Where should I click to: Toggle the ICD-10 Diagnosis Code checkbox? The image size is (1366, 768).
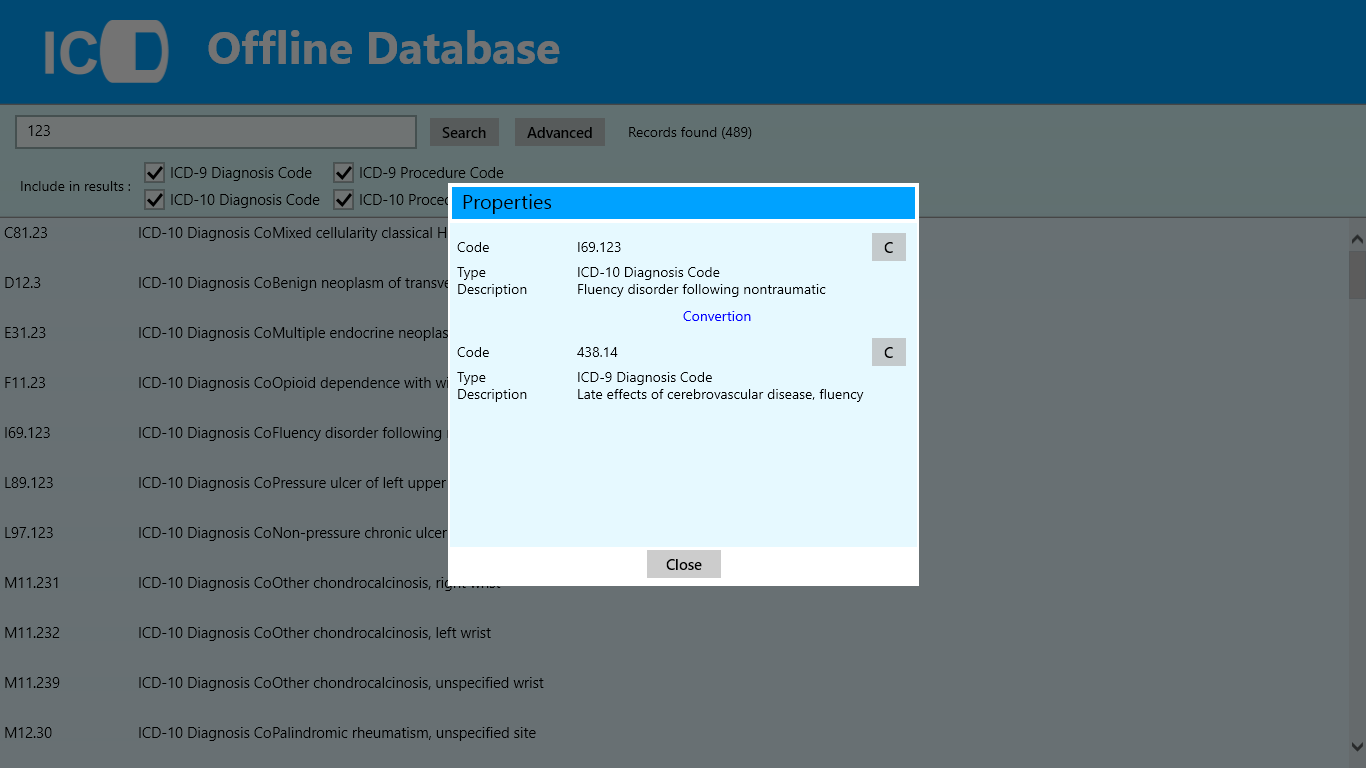pos(154,200)
